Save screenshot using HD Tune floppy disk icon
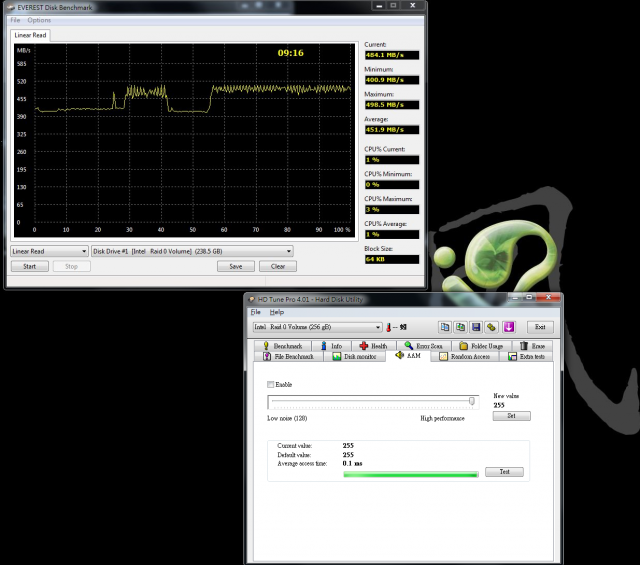Viewport: 640px width, 565px height. [476, 327]
